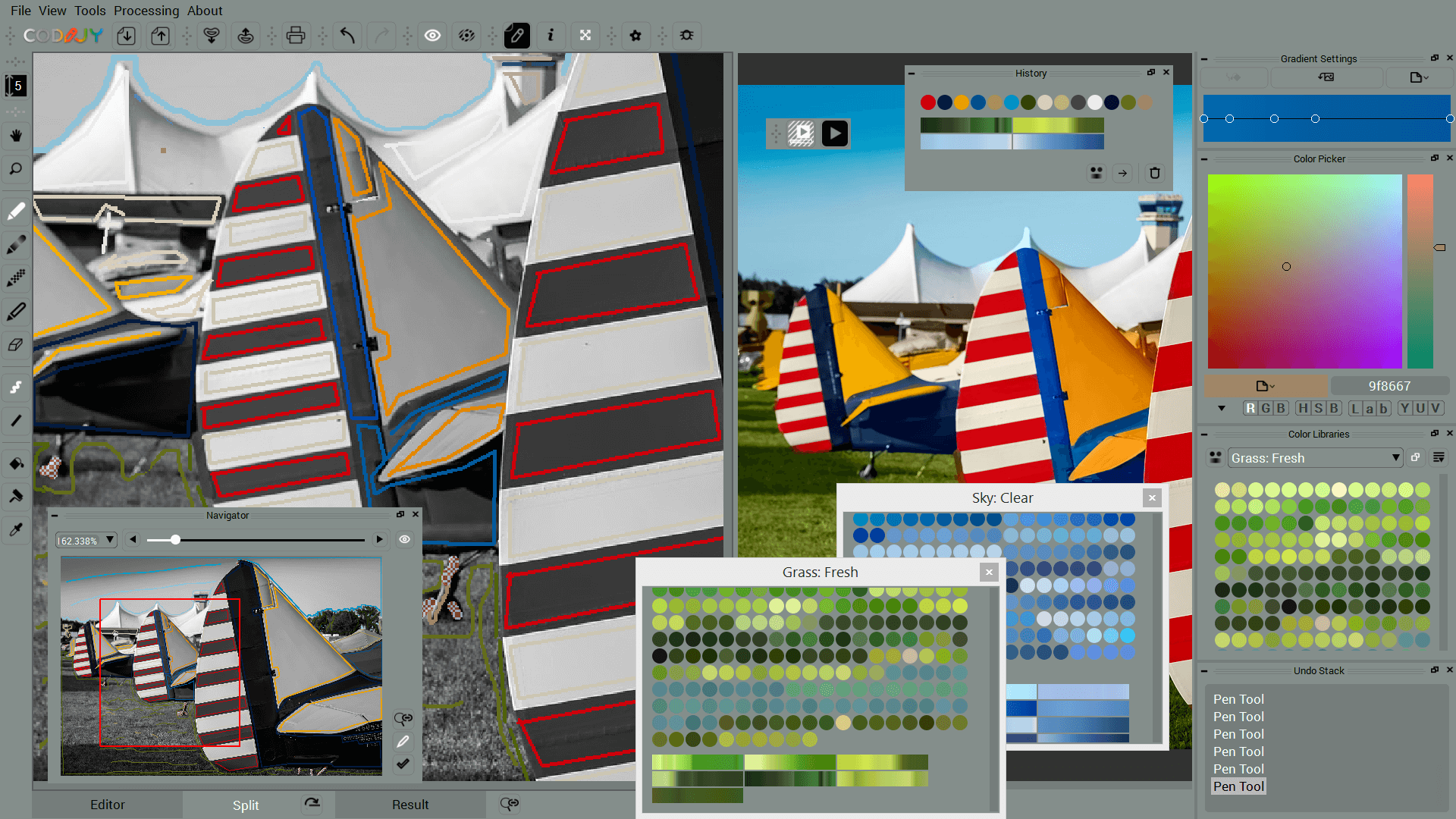Image resolution: width=1456 pixels, height=819 pixels.
Task: Click the info icon in toolbar
Action: tap(551, 36)
